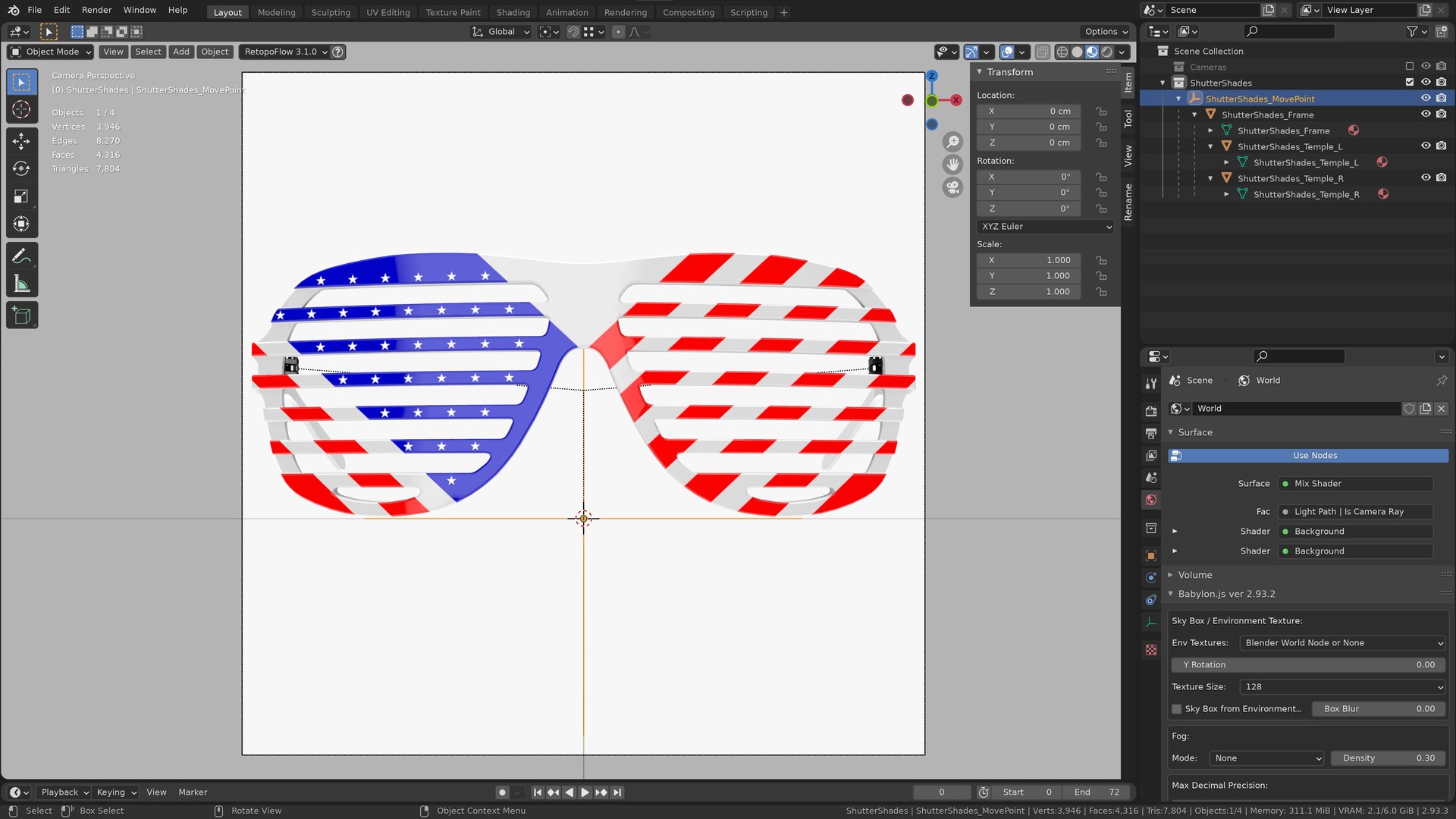Open the RetopoFlow 3.1.0 menu
Viewport: 1456px width, 819px height.
[x=284, y=52]
